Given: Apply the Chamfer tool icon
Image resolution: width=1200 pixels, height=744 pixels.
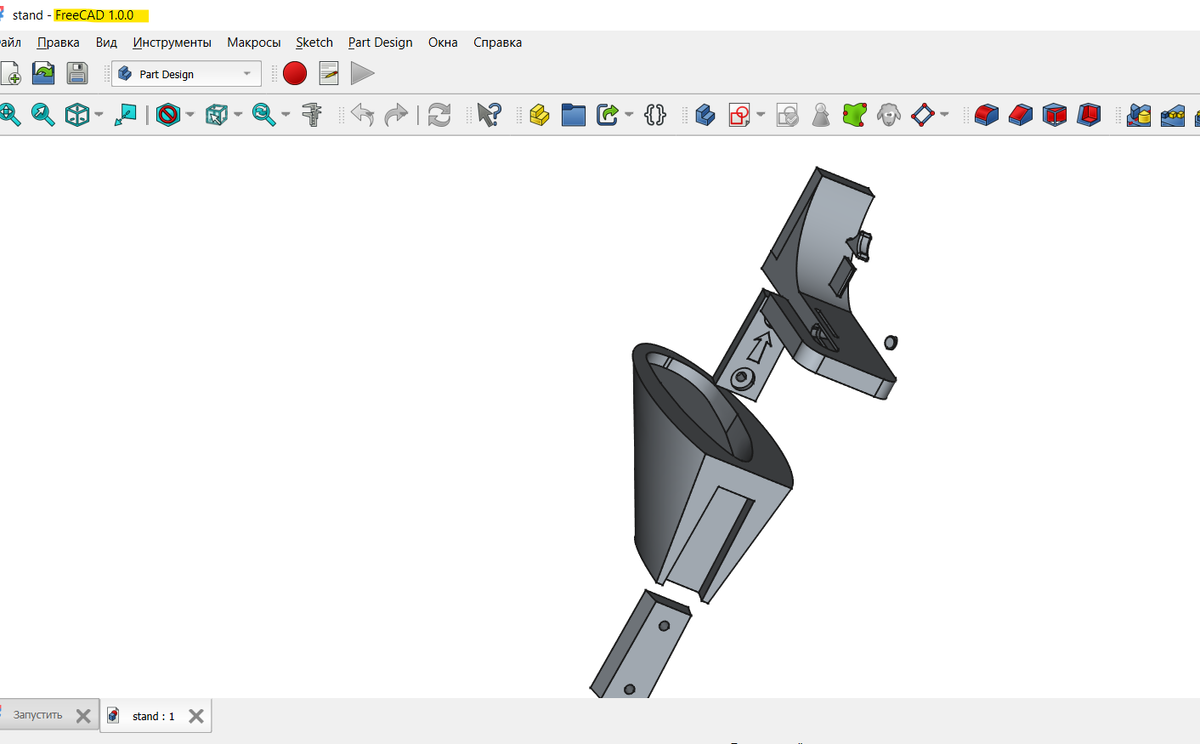Looking at the screenshot, I should tap(1021, 115).
